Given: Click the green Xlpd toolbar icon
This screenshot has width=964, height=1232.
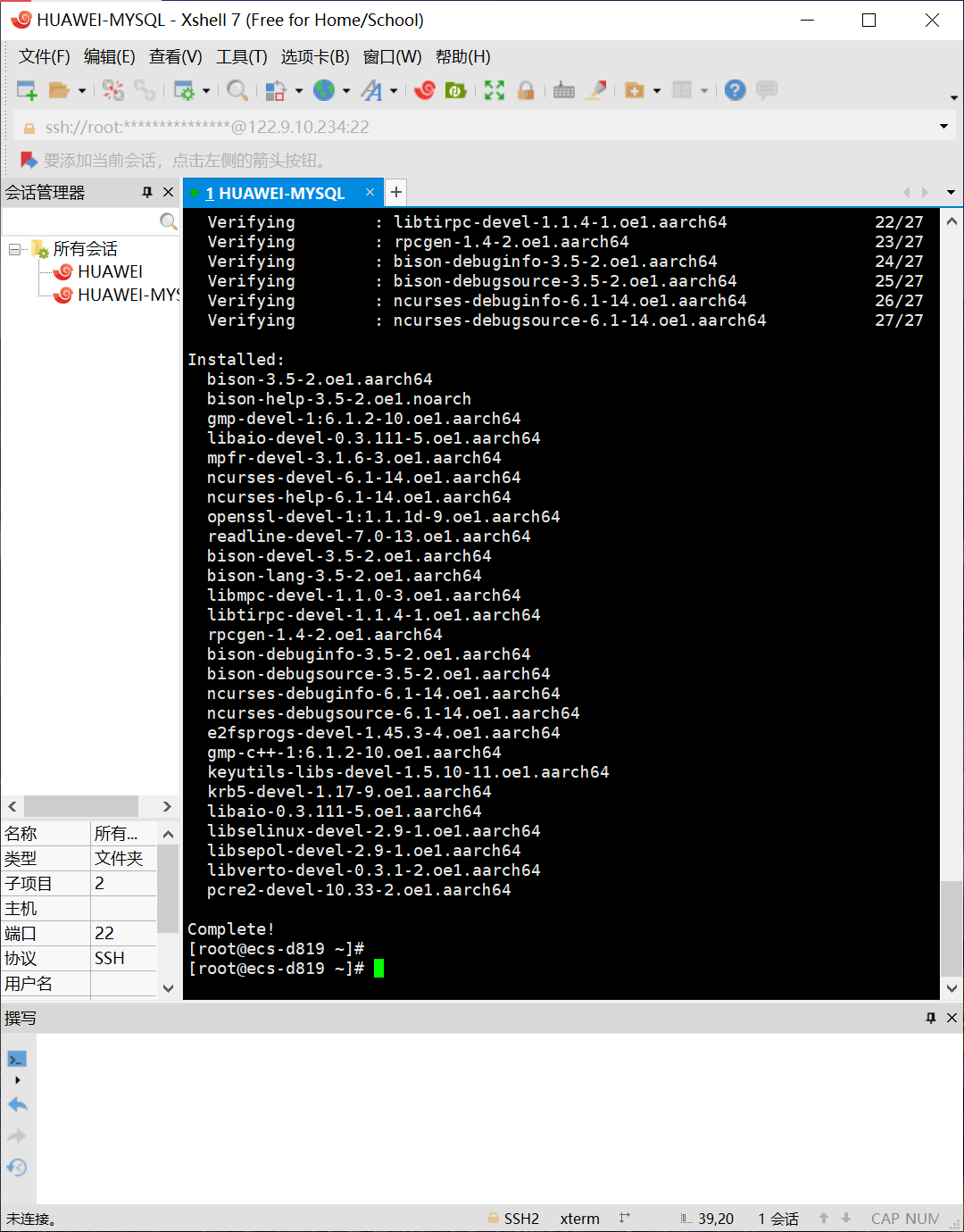Looking at the screenshot, I should pos(456,90).
